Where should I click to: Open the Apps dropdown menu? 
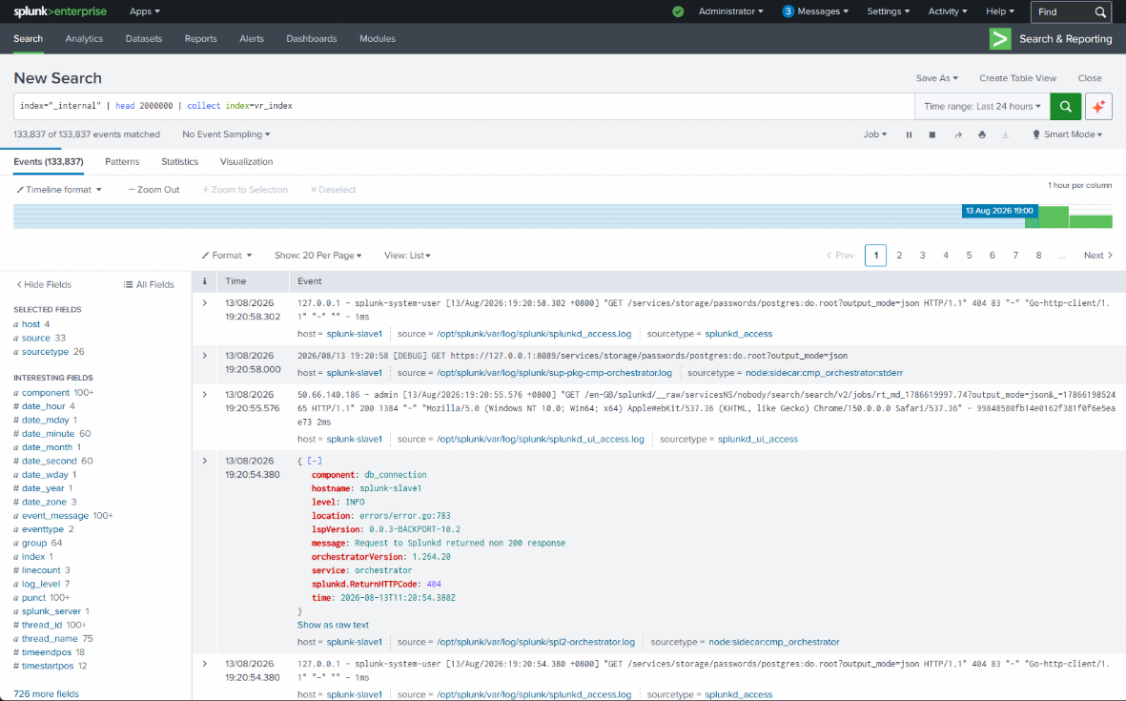click(x=144, y=11)
